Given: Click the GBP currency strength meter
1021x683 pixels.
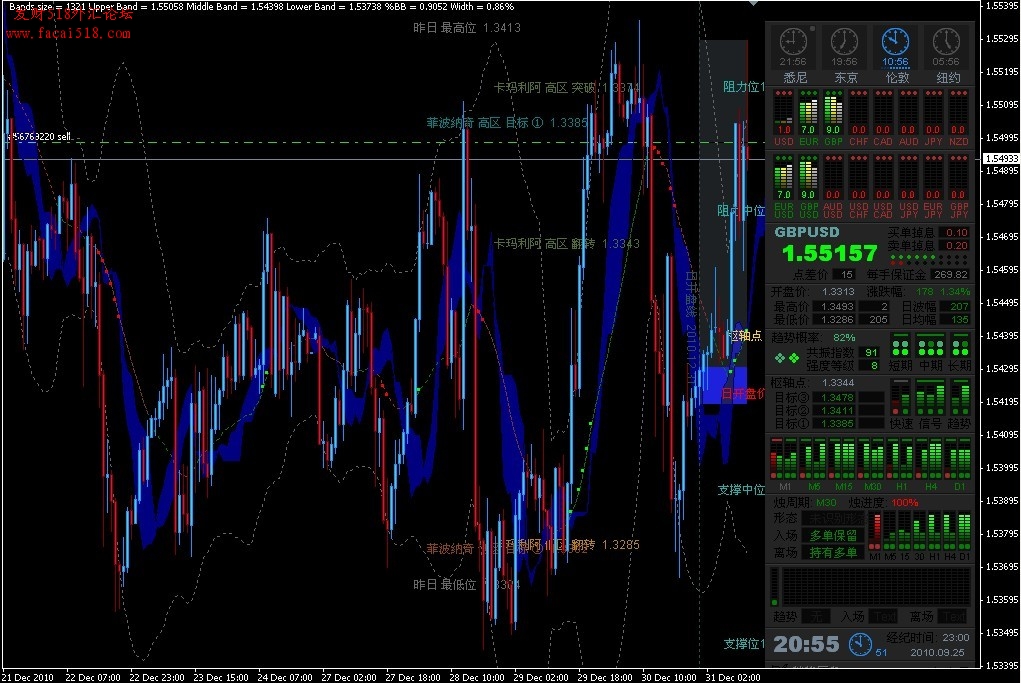Looking at the screenshot, I should click(833, 112).
